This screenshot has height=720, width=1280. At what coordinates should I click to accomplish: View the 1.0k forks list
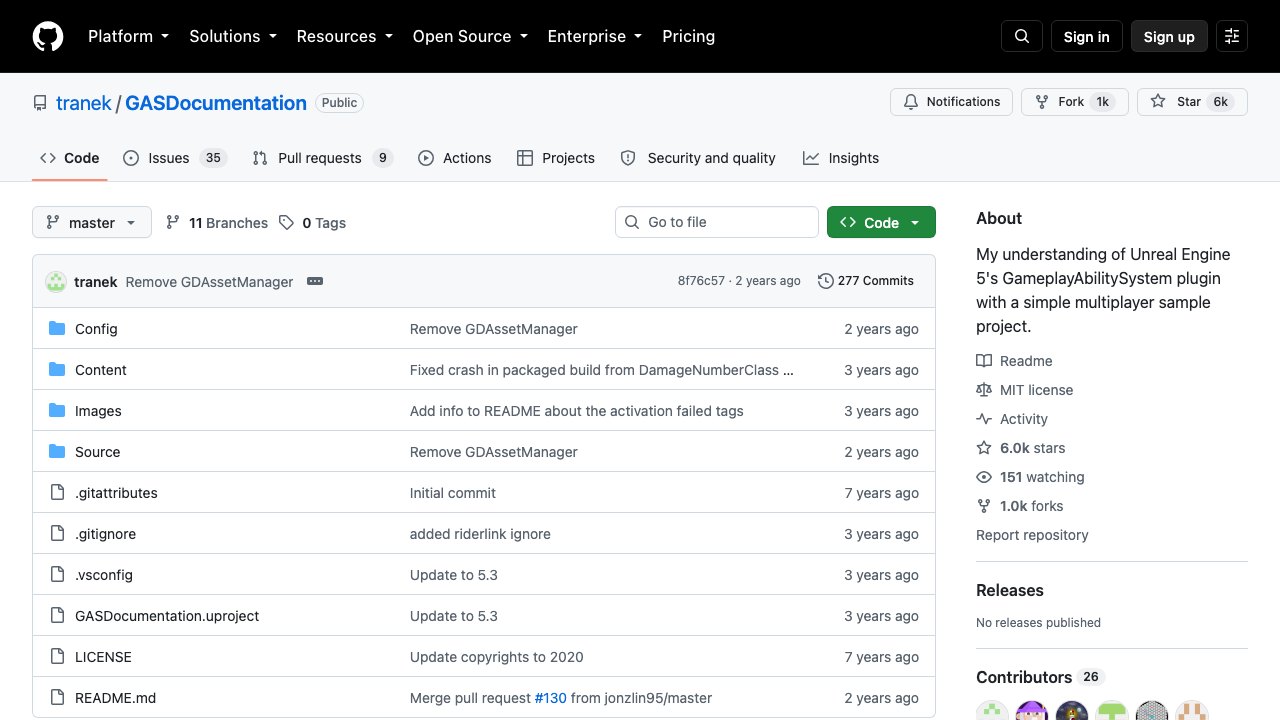(x=1020, y=506)
